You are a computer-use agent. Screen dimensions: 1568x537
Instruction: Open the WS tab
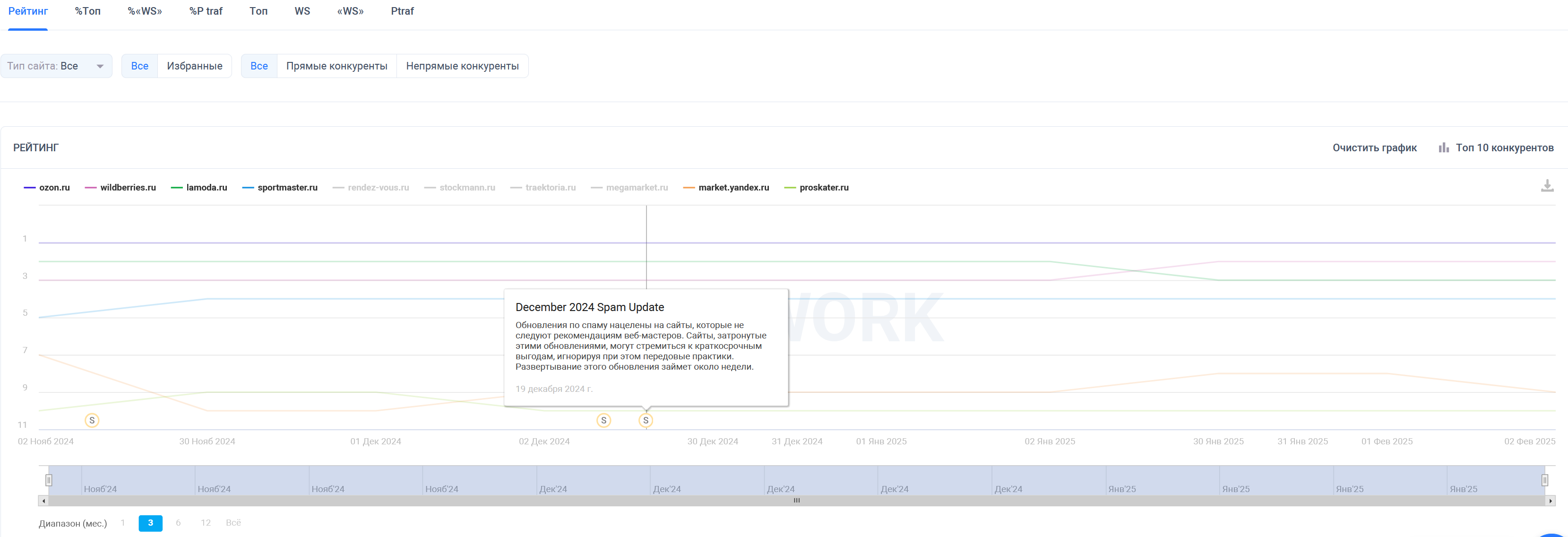point(302,11)
